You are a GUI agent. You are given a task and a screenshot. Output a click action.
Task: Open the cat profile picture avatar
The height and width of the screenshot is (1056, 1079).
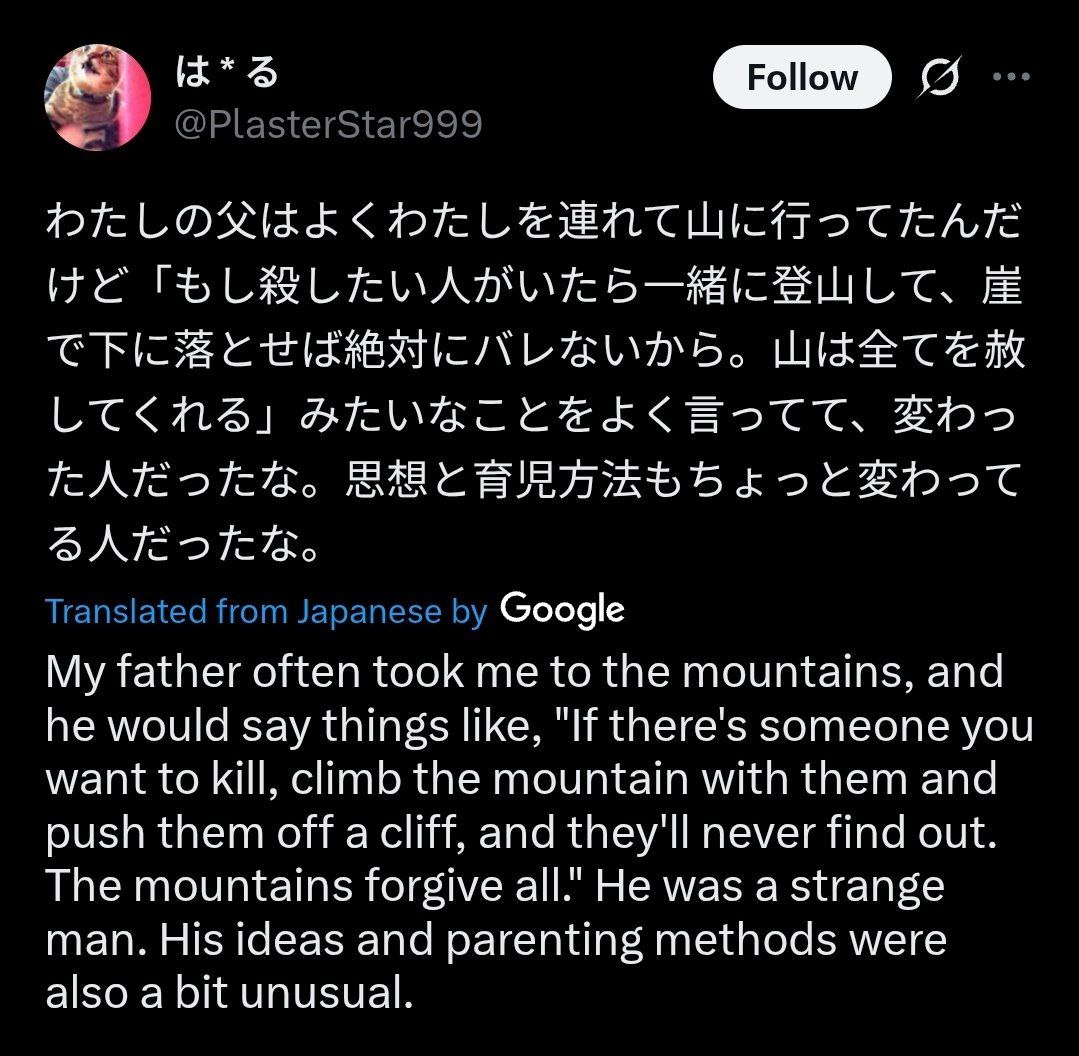[97, 98]
